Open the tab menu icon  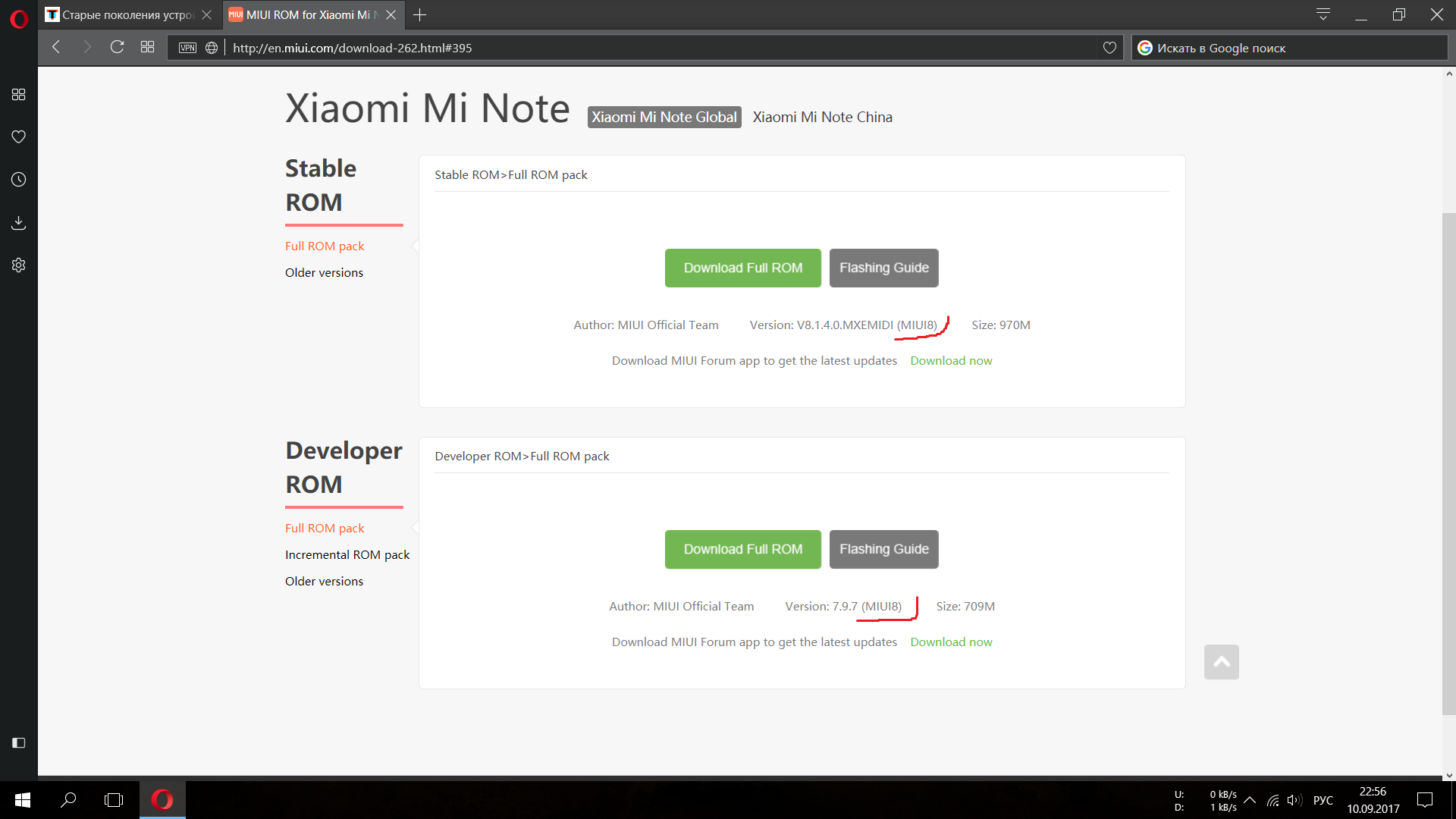tap(1323, 14)
